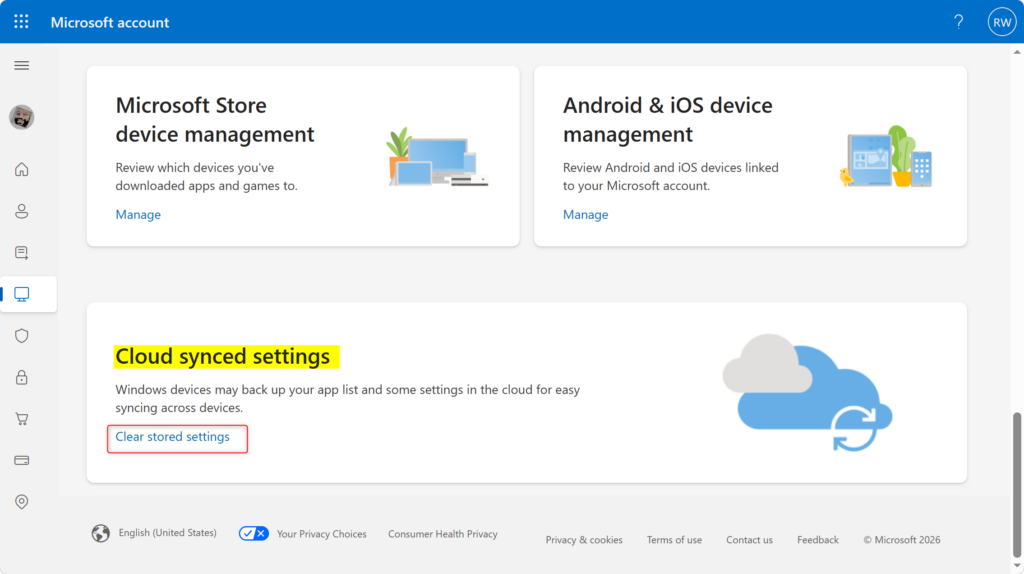
Task: Open English (United States) language selector
Action: click(167, 533)
